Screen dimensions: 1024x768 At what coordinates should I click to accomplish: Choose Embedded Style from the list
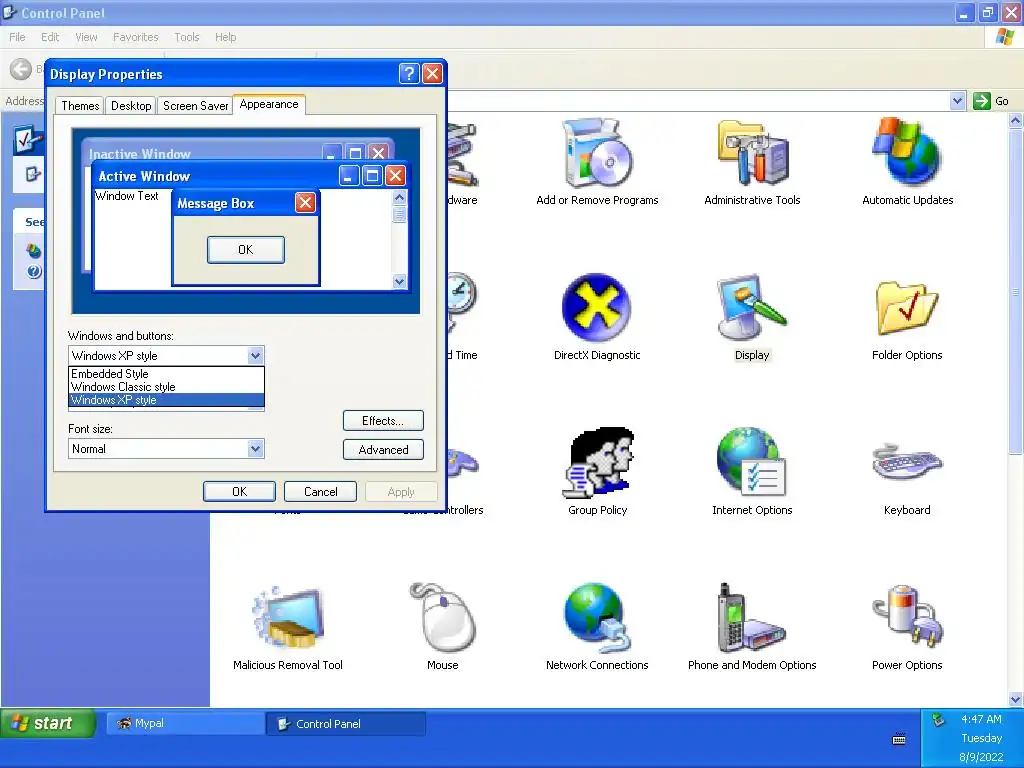click(x=167, y=374)
